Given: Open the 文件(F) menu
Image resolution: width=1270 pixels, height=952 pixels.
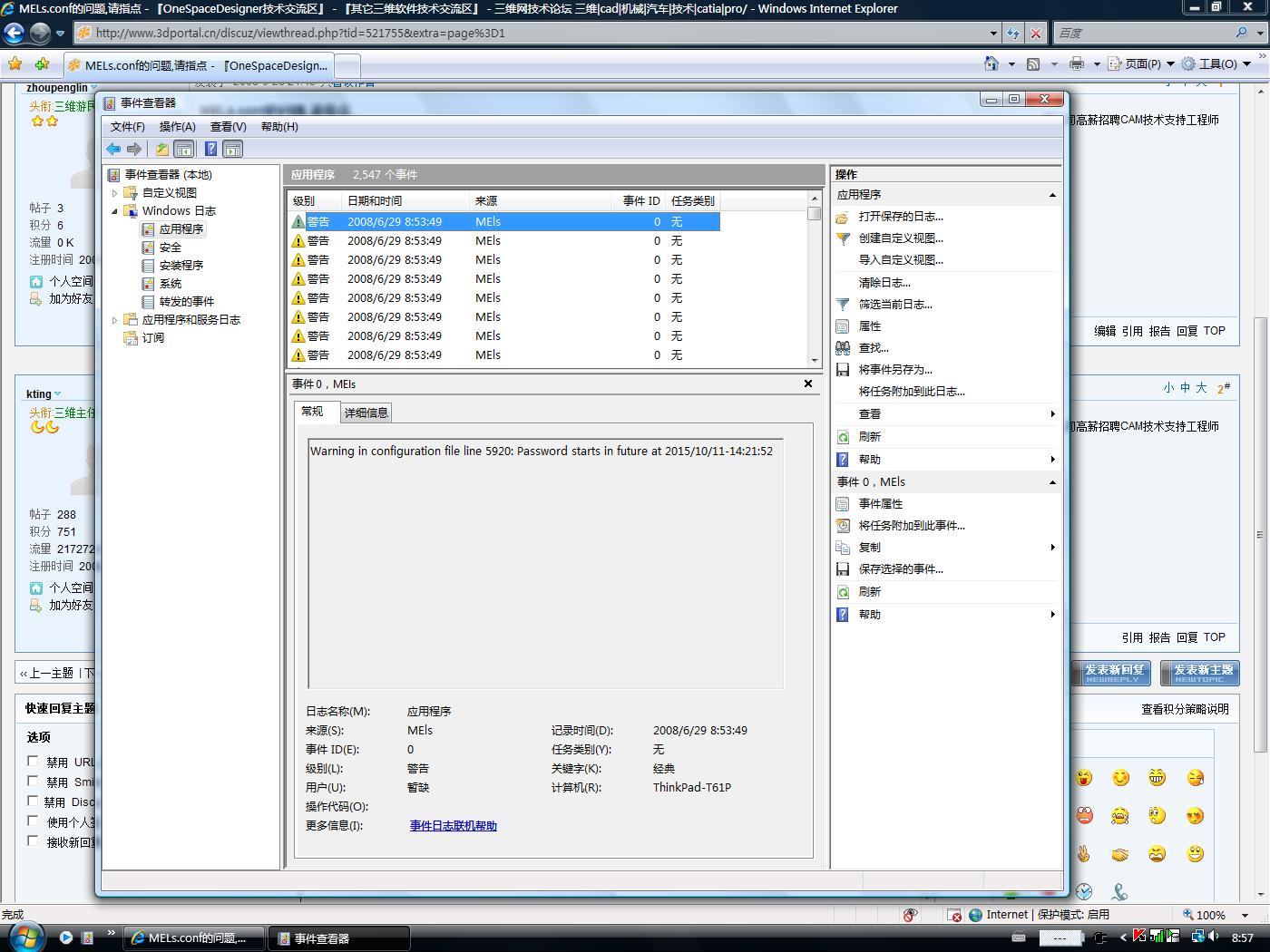Looking at the screenshot, I should coord(128,127).
